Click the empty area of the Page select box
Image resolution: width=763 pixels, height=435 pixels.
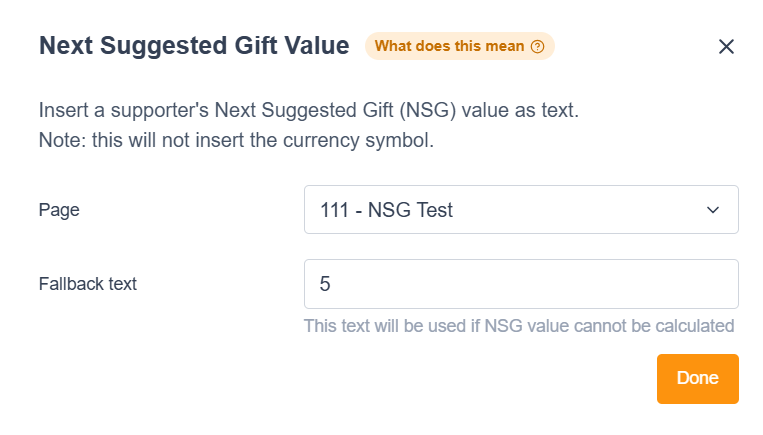pos(580,210)
